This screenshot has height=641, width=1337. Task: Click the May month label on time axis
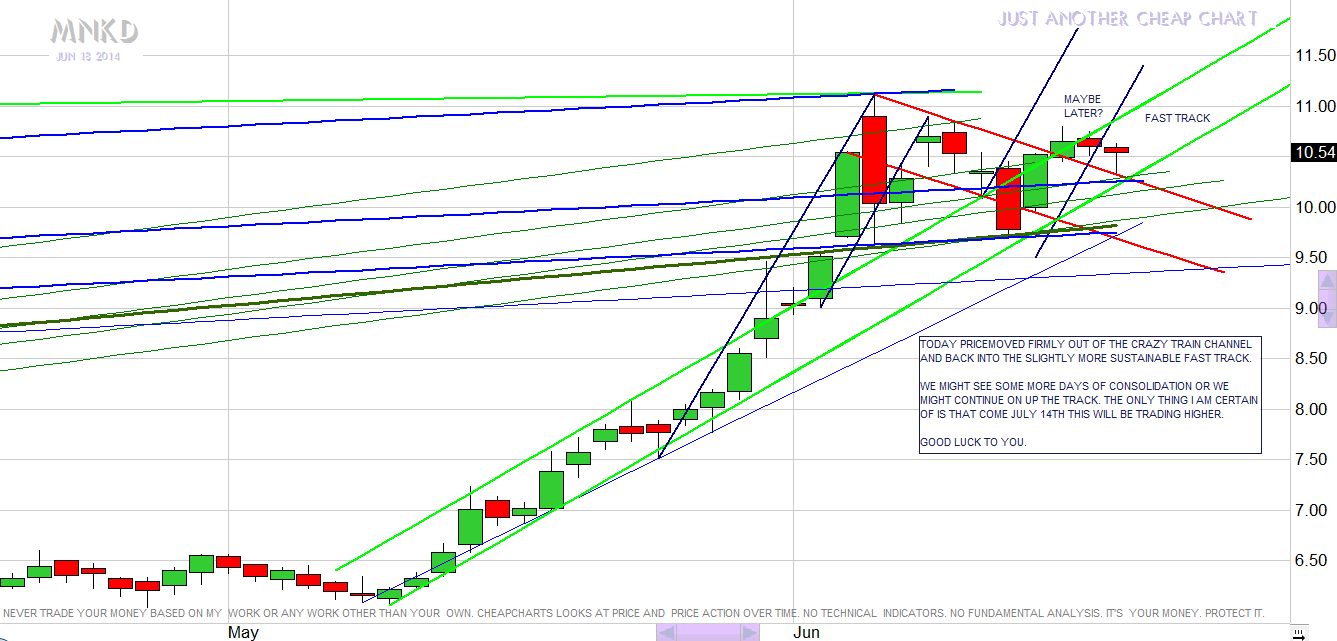pyautogui.click(x=243, y=632)
